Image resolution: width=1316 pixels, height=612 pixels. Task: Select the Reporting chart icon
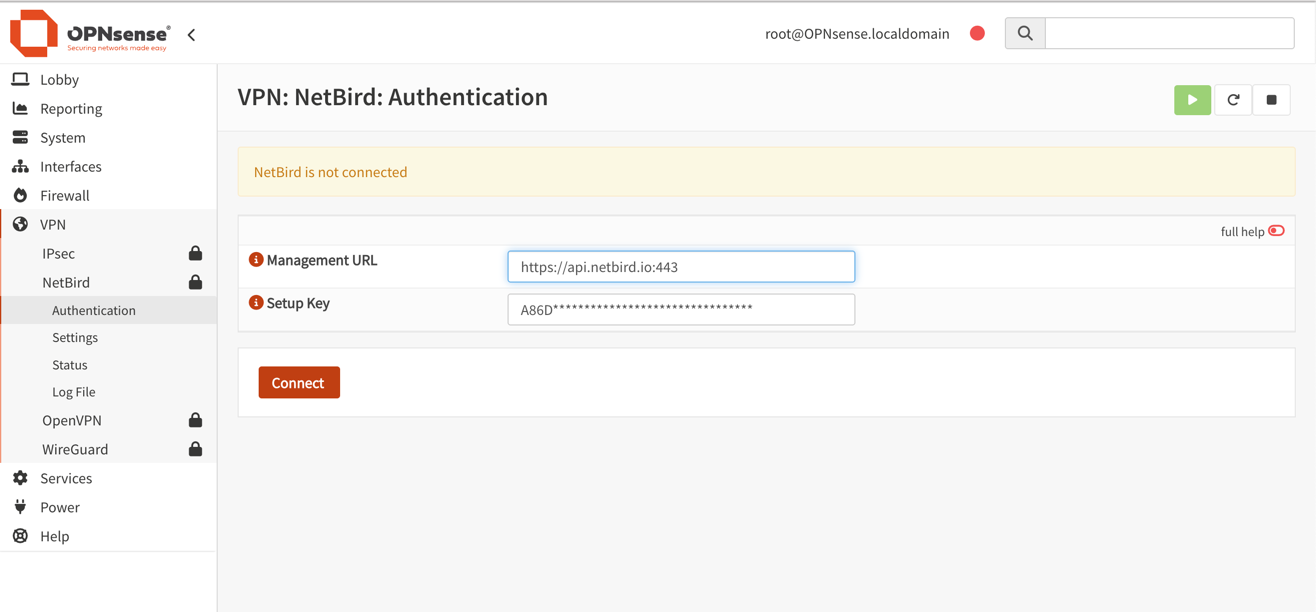coord(20,108)
